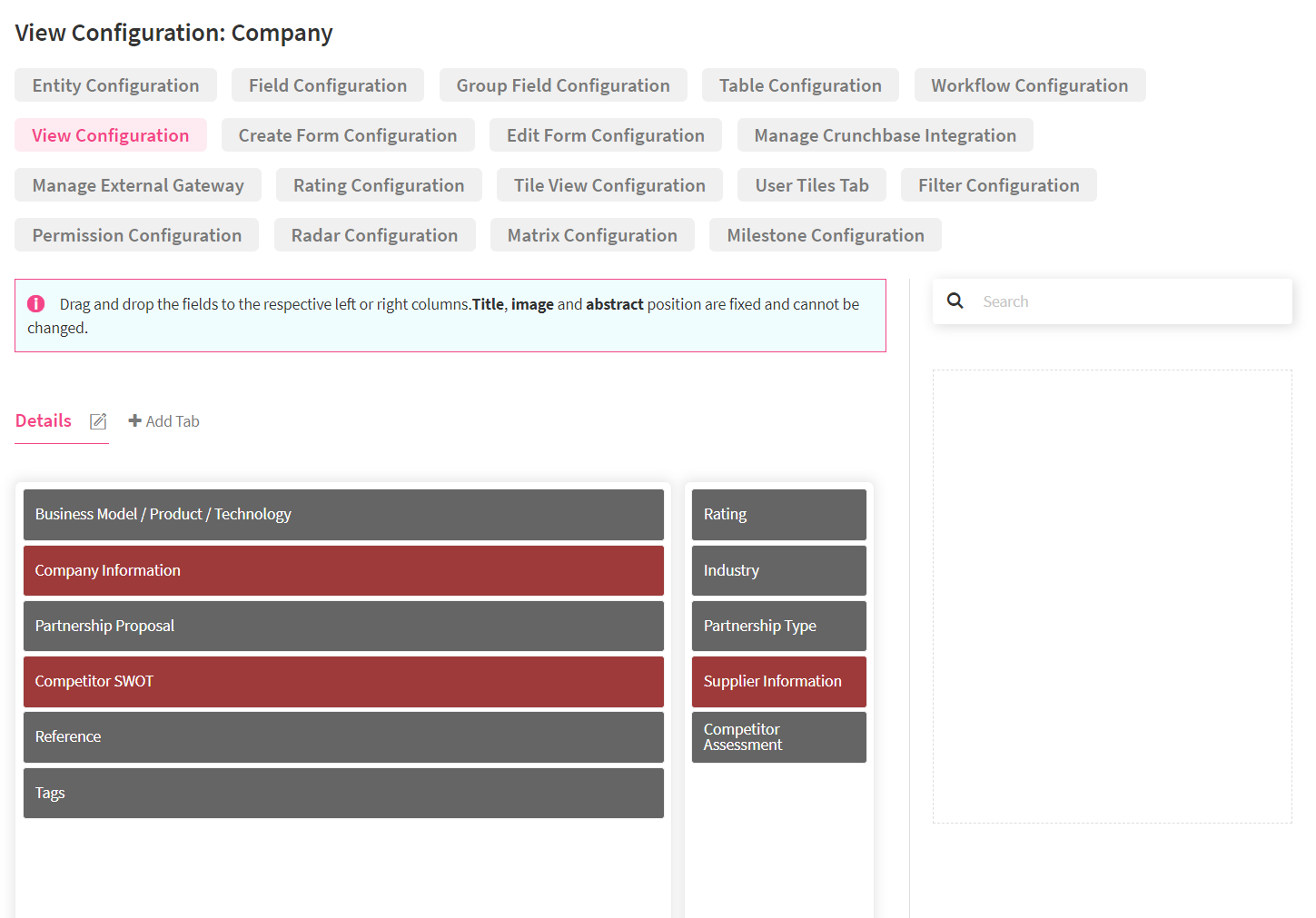Open the Entity Configuration tab
1316x918 pixels.
click(115, 85)
